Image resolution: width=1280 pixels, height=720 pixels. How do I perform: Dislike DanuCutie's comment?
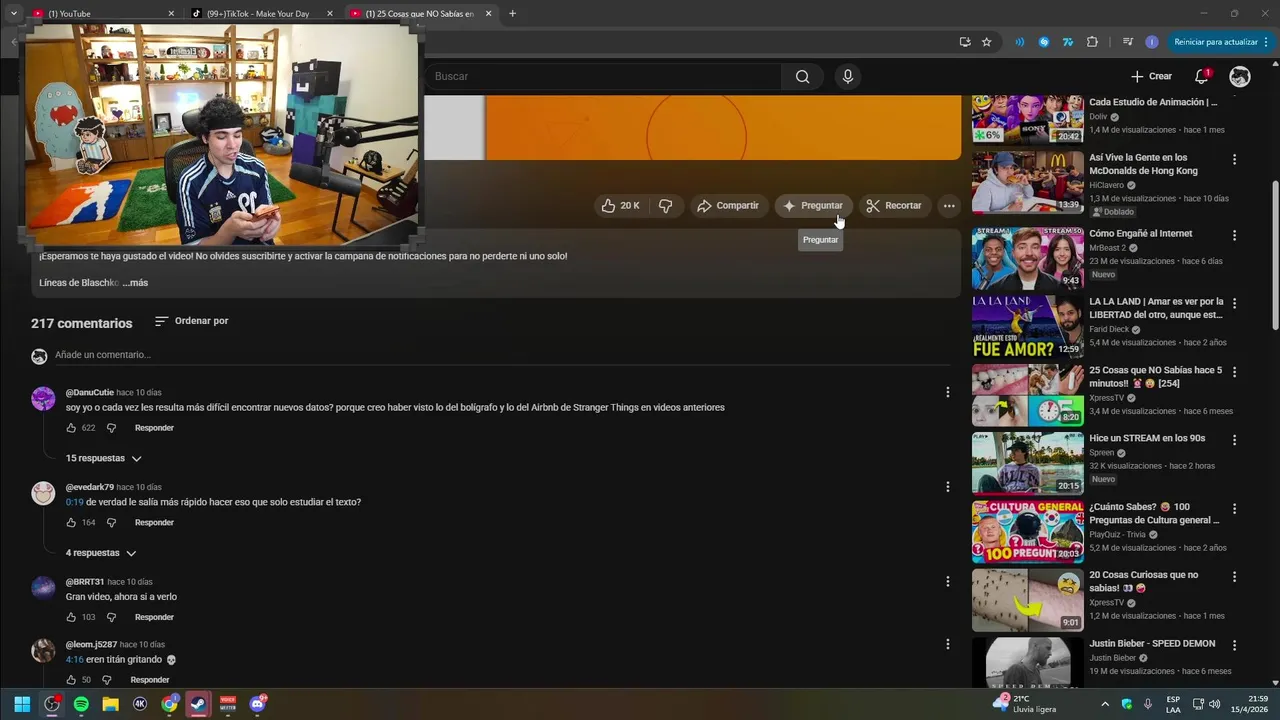111,428
